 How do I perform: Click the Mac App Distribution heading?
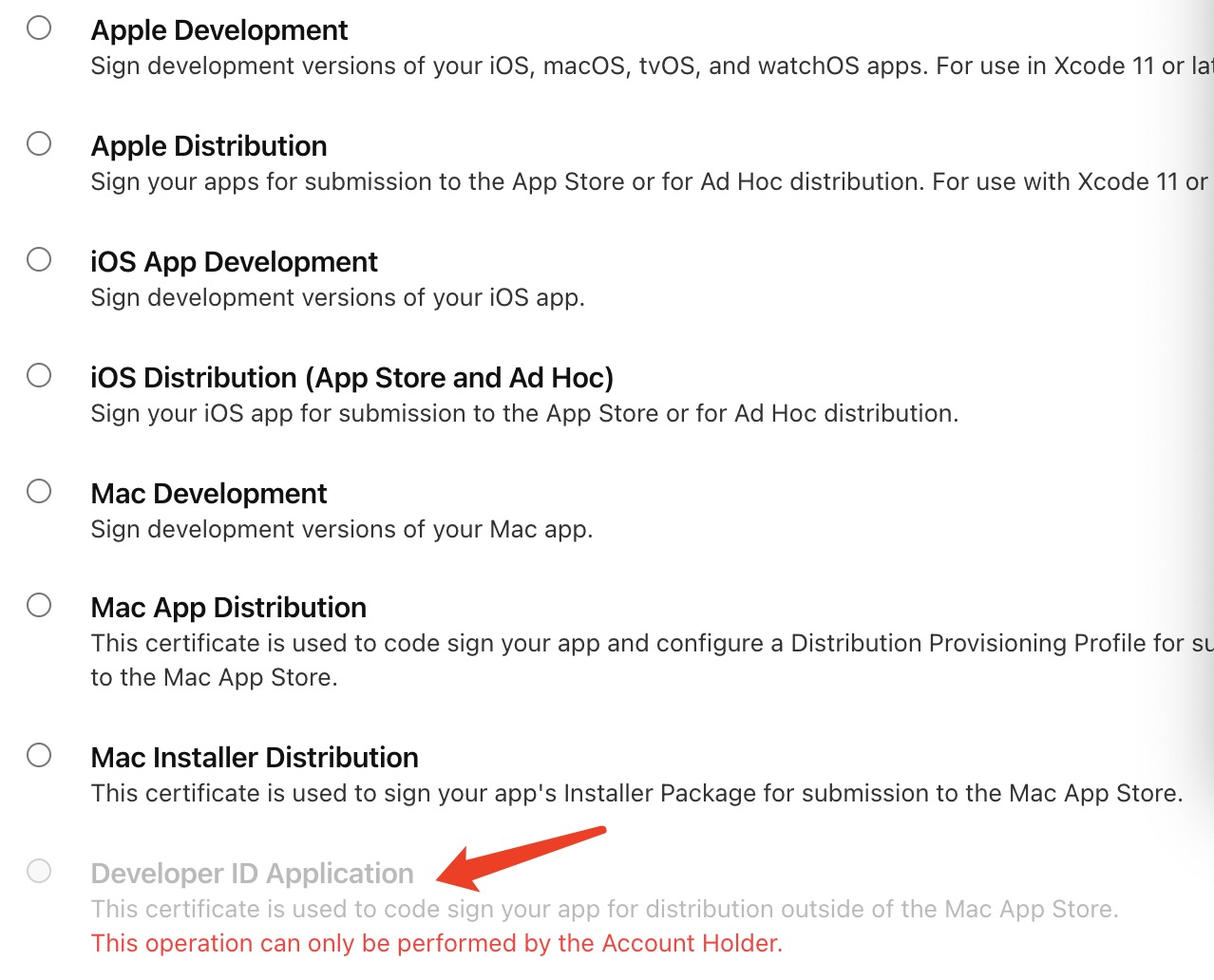[229, 608]
